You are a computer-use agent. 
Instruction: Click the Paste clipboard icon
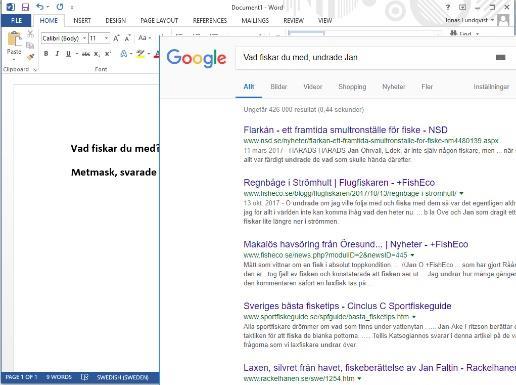(14, 39)
